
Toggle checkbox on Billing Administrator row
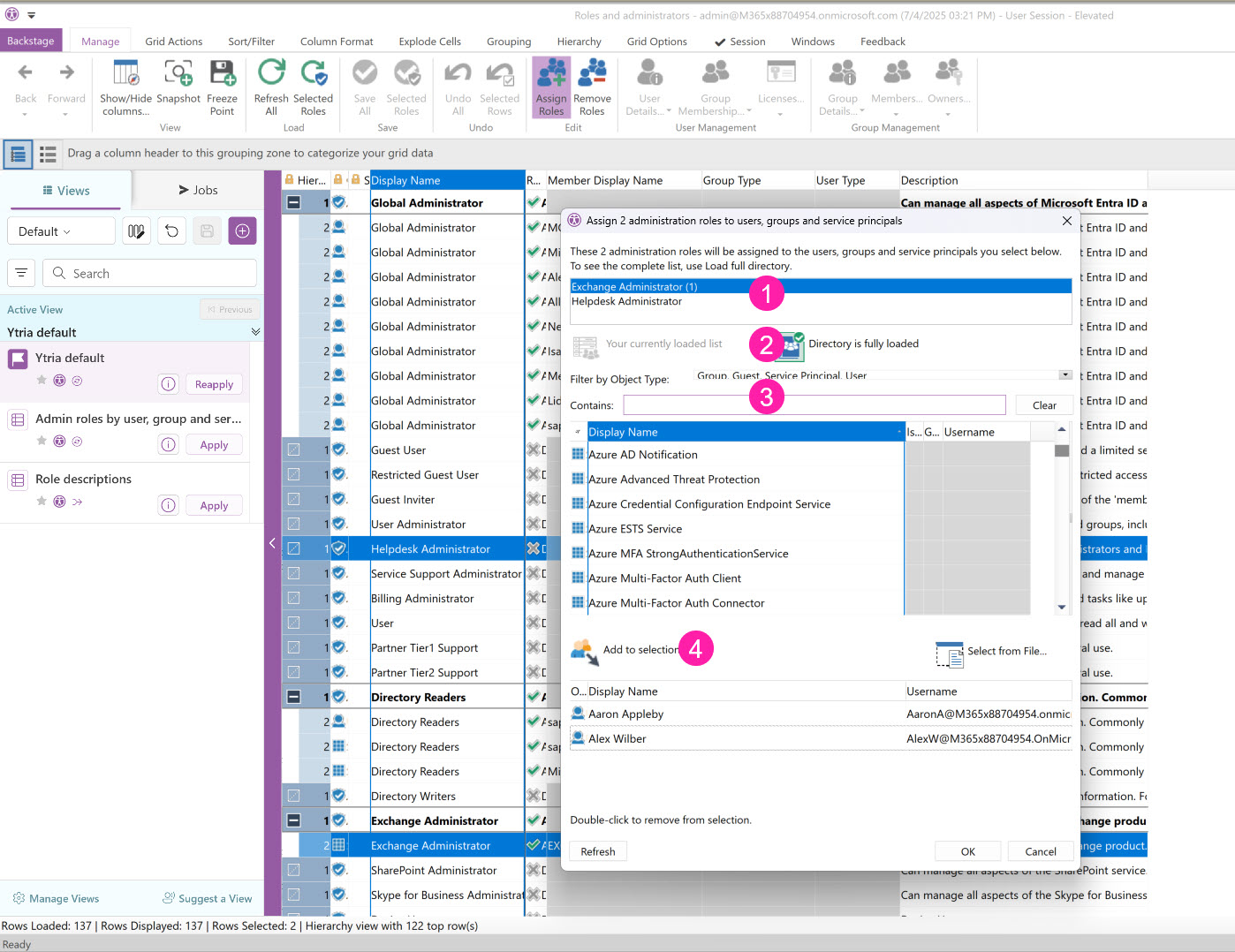293,599
